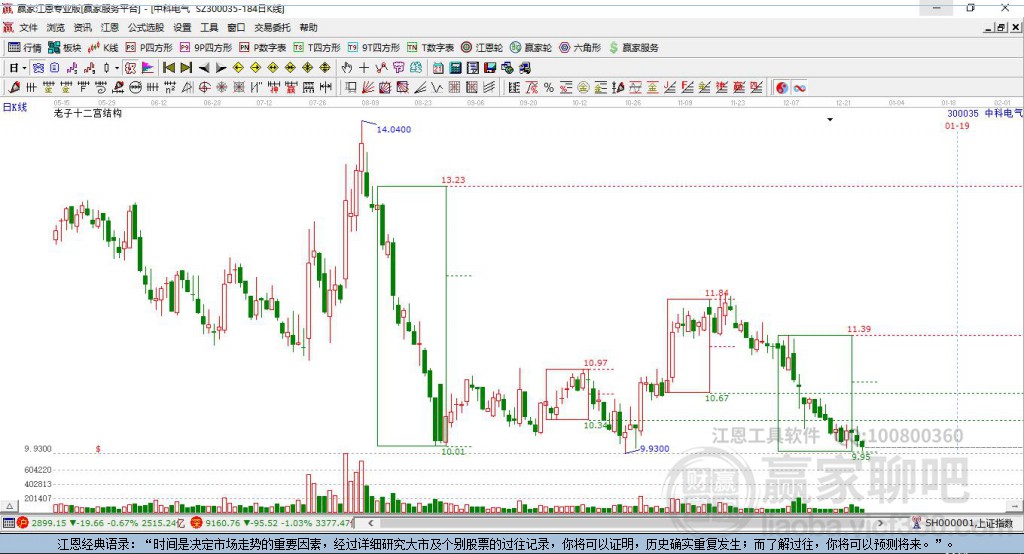Open the 文件 menu
Image resolution: width=1024 pixels, height=554 pixels.
[29, 27]
